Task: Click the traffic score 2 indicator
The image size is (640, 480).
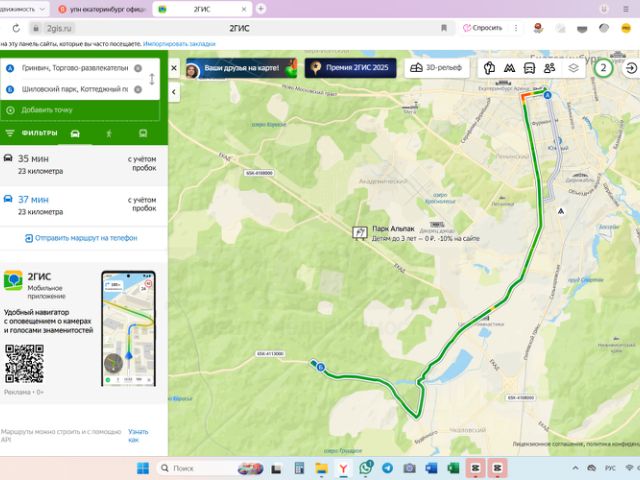Action: pyautogui.click(x=603, y=68)
